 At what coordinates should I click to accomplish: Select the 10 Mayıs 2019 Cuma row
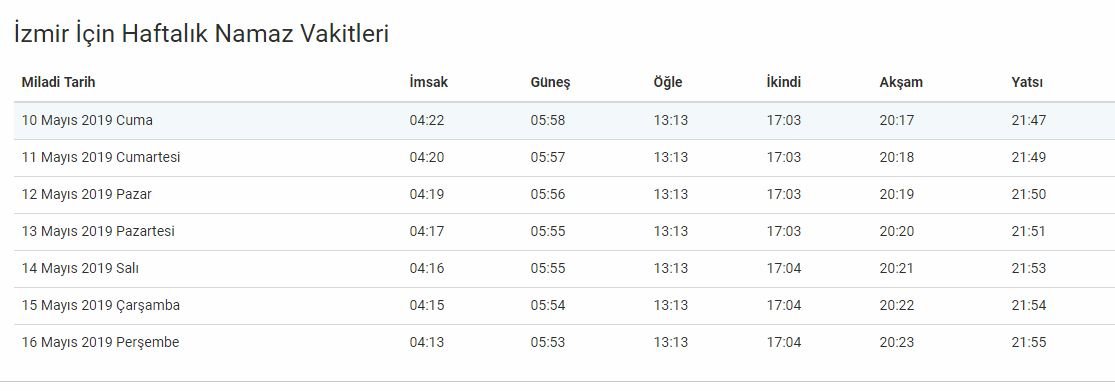[x=565, y=121]
